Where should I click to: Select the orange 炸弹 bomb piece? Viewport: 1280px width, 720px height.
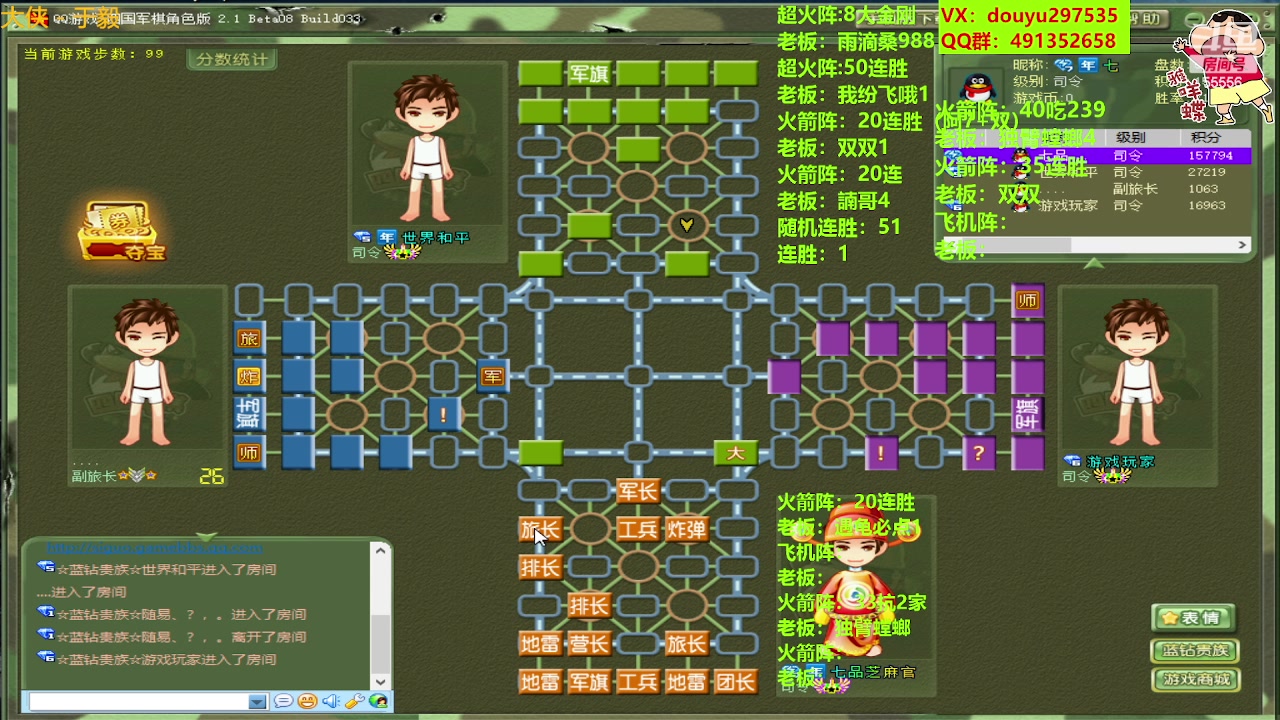[686, 529]
